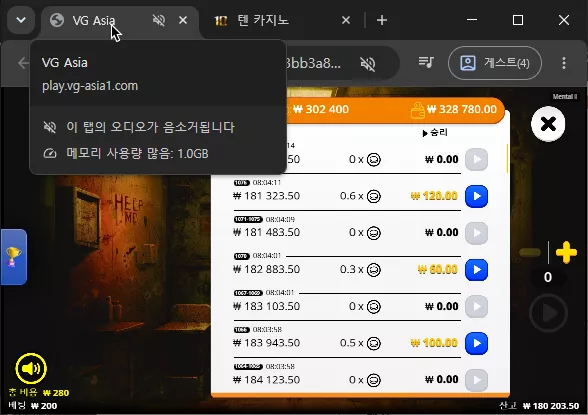Viewport: 588px width, 415px height.
Task: Click the 베팅 ₩ 200 bet amount
Action: [x=33, y=406]
